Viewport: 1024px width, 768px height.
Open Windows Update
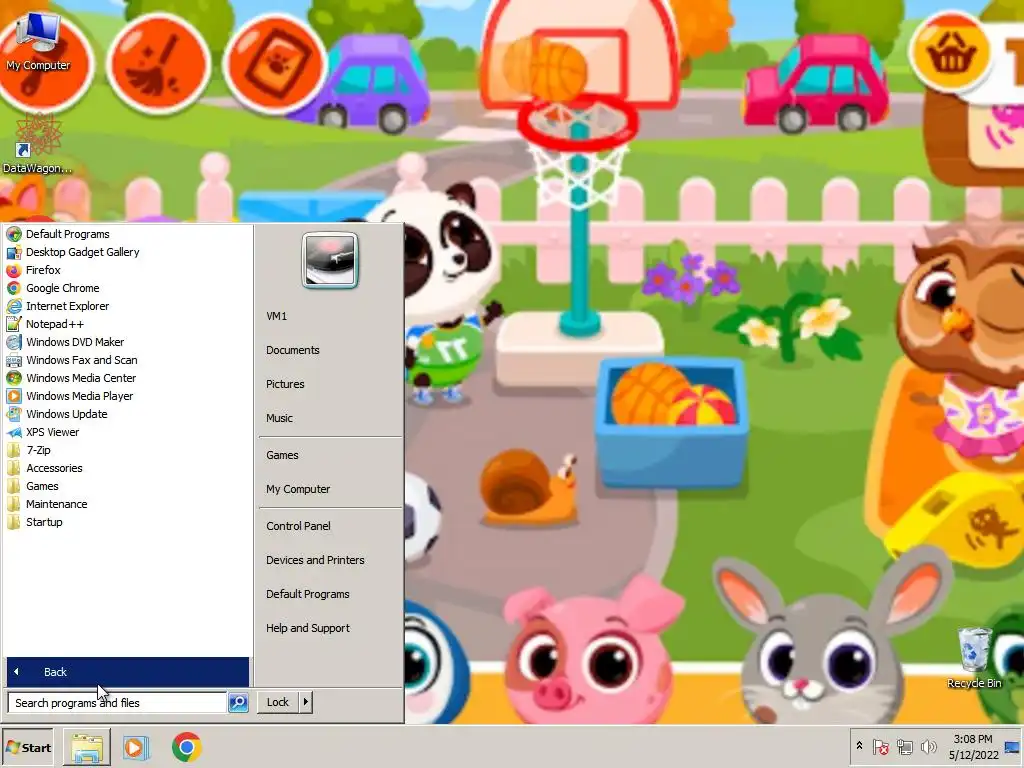click(67, 414)
